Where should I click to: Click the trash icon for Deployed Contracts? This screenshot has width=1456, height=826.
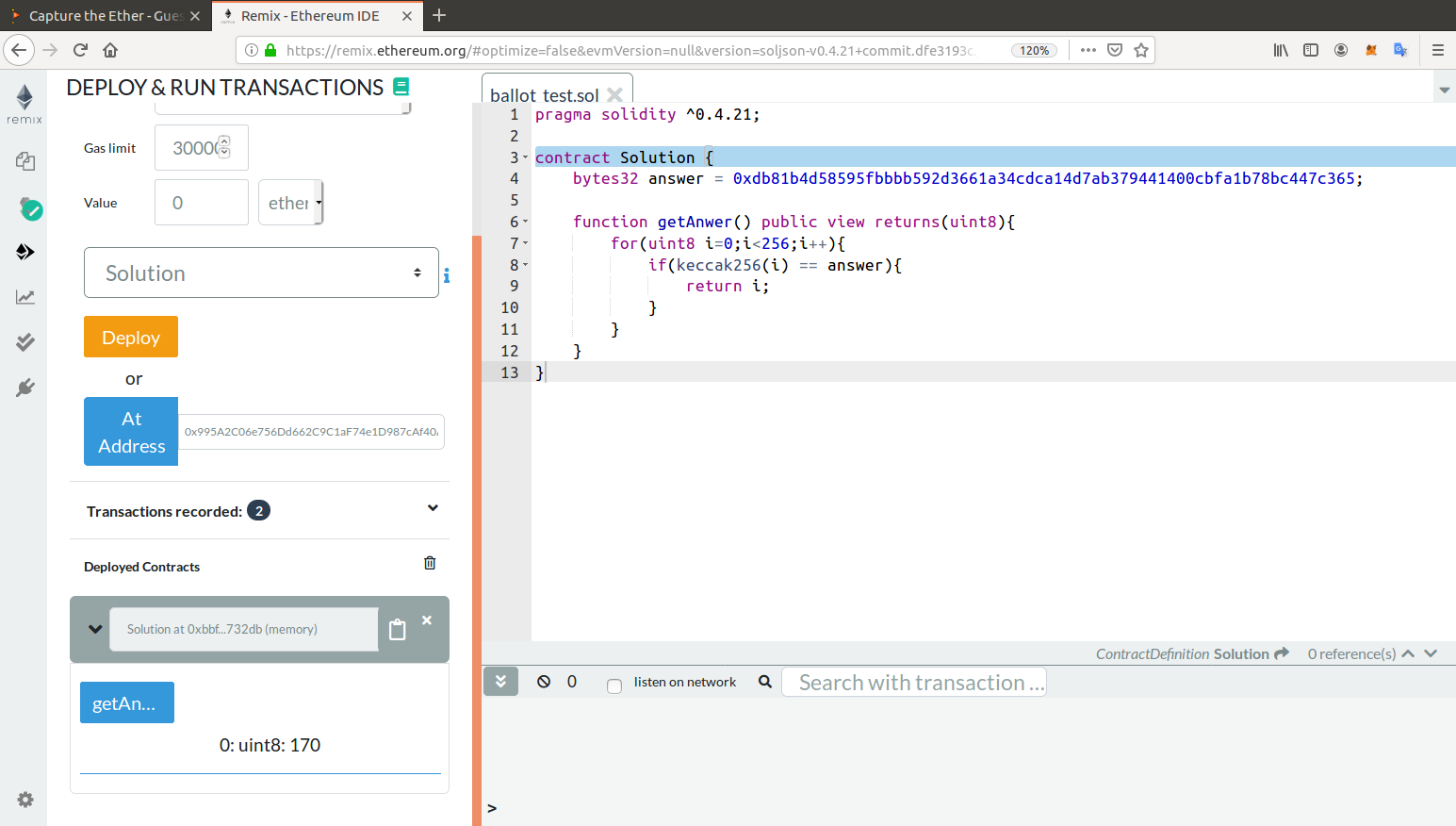point(430,563)
